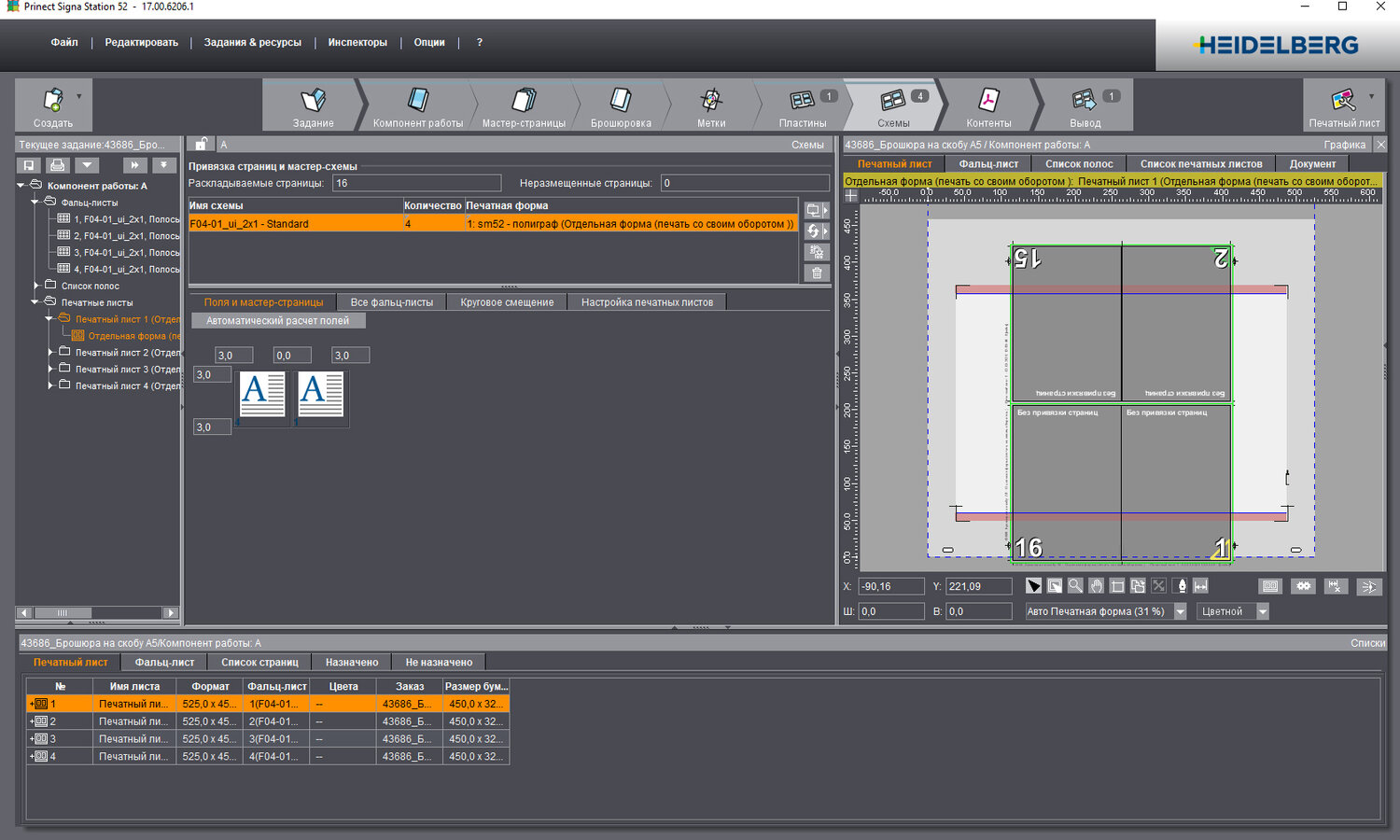Expand Печатный лист 2 tree node
Viewport: 1400px width, 840px height.
50,353
